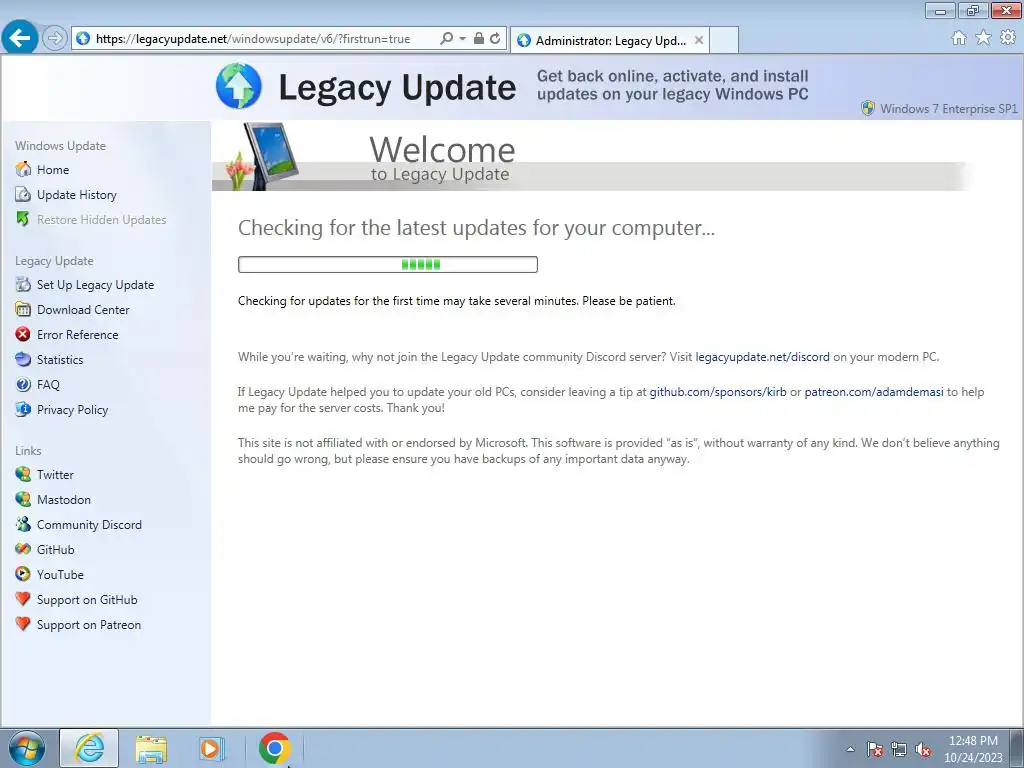Screen dimensions: 1024x768
Task: Click the muted volume tray icon
Action: pos(923,749)
